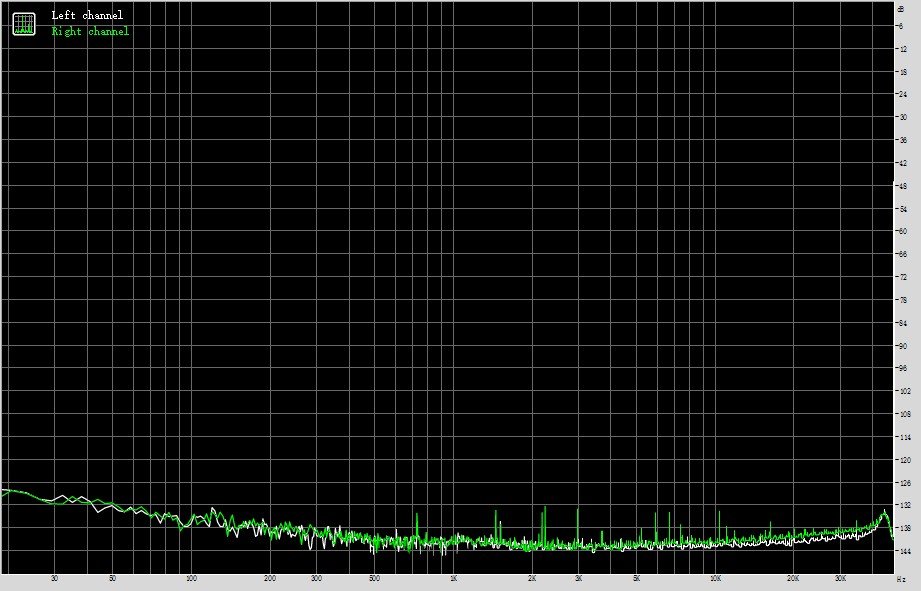Click the 2K frequency axis label
The image size is (921, 591).
[532, 579]
